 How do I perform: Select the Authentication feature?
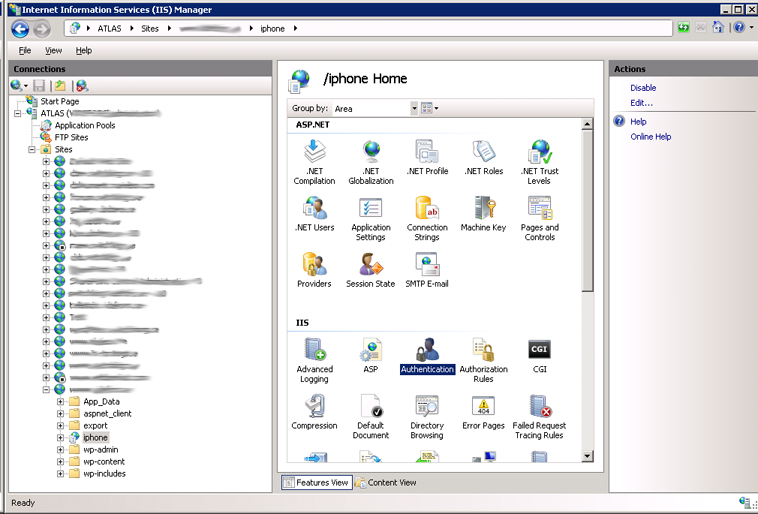[x=427, y=356]
